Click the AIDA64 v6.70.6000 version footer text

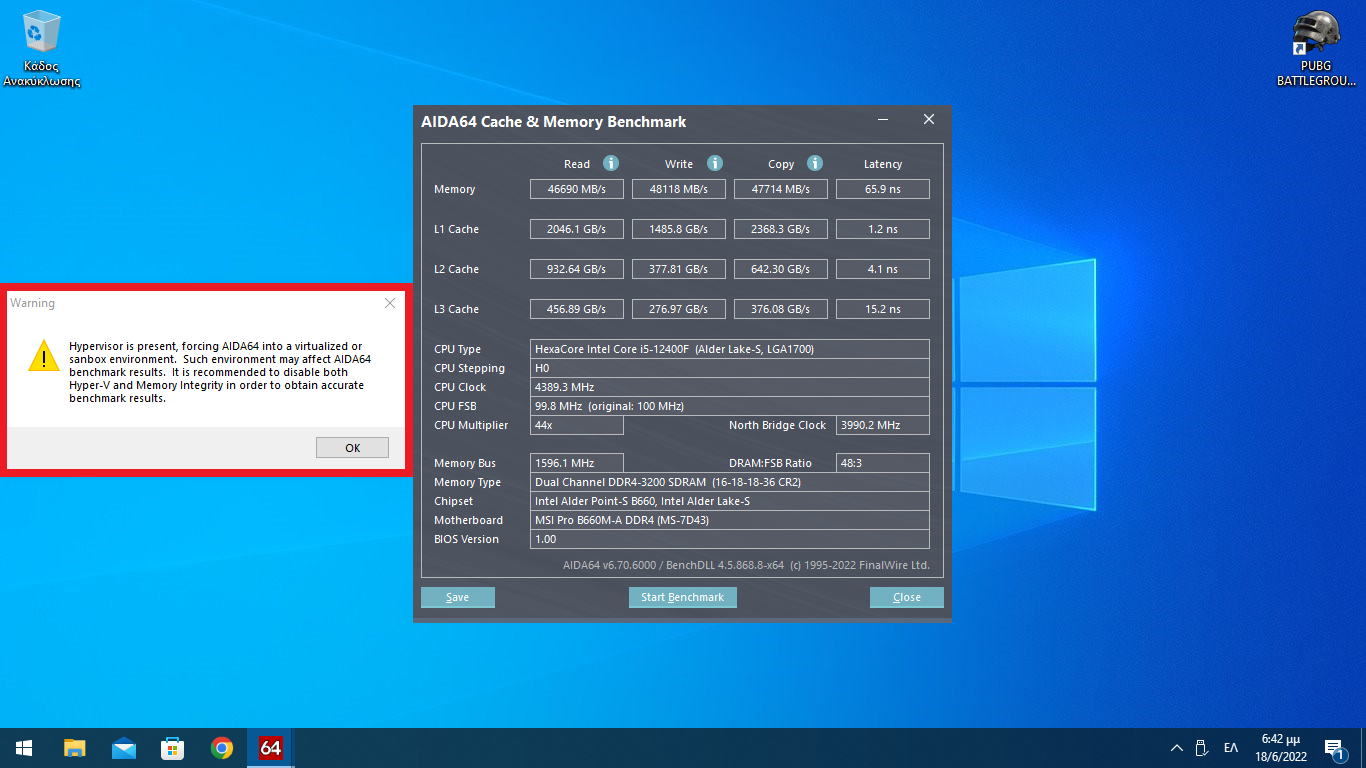(x=746, y=565)
